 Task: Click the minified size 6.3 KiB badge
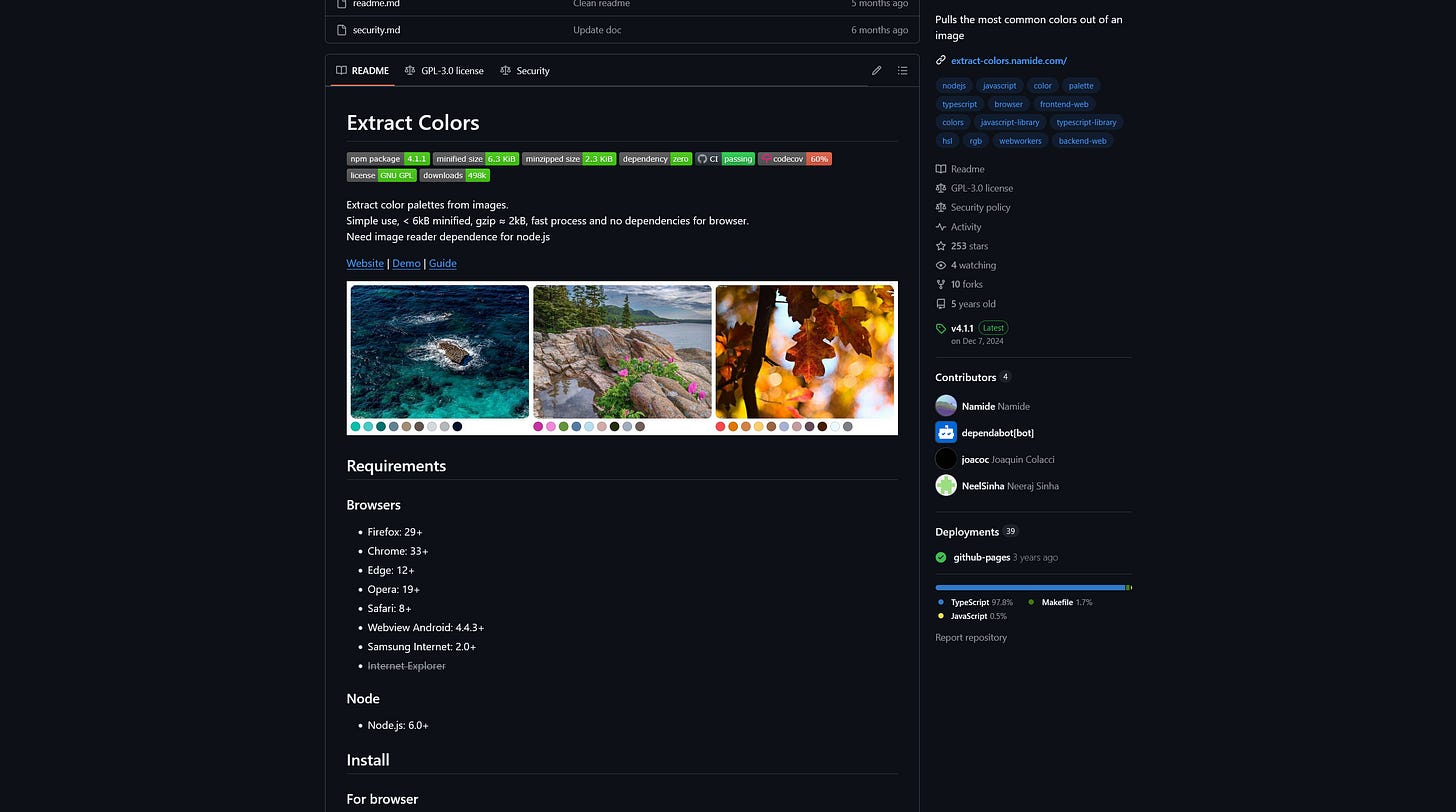pos(476,159)
